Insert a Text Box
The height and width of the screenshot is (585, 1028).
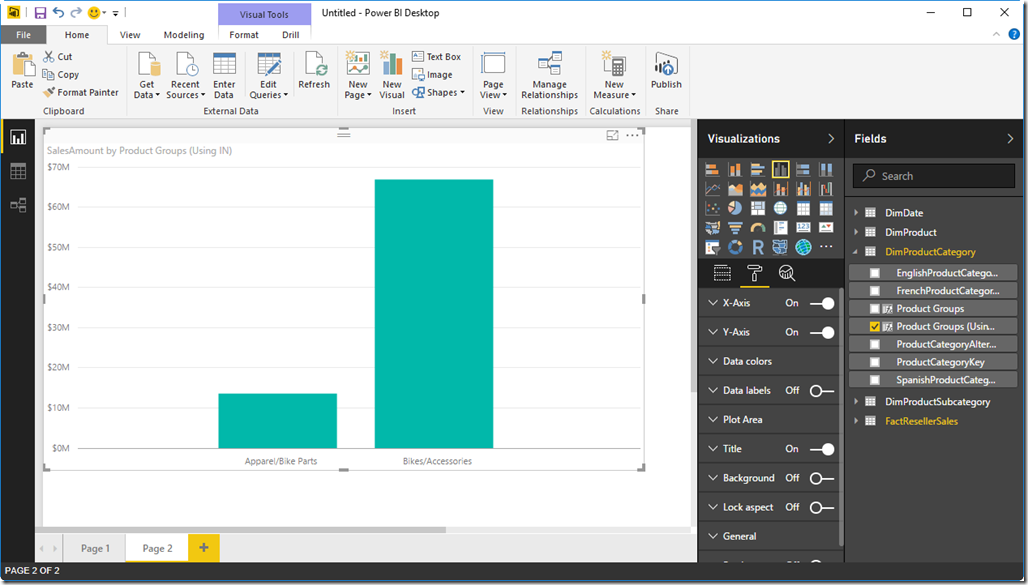(x=437, y=56)
